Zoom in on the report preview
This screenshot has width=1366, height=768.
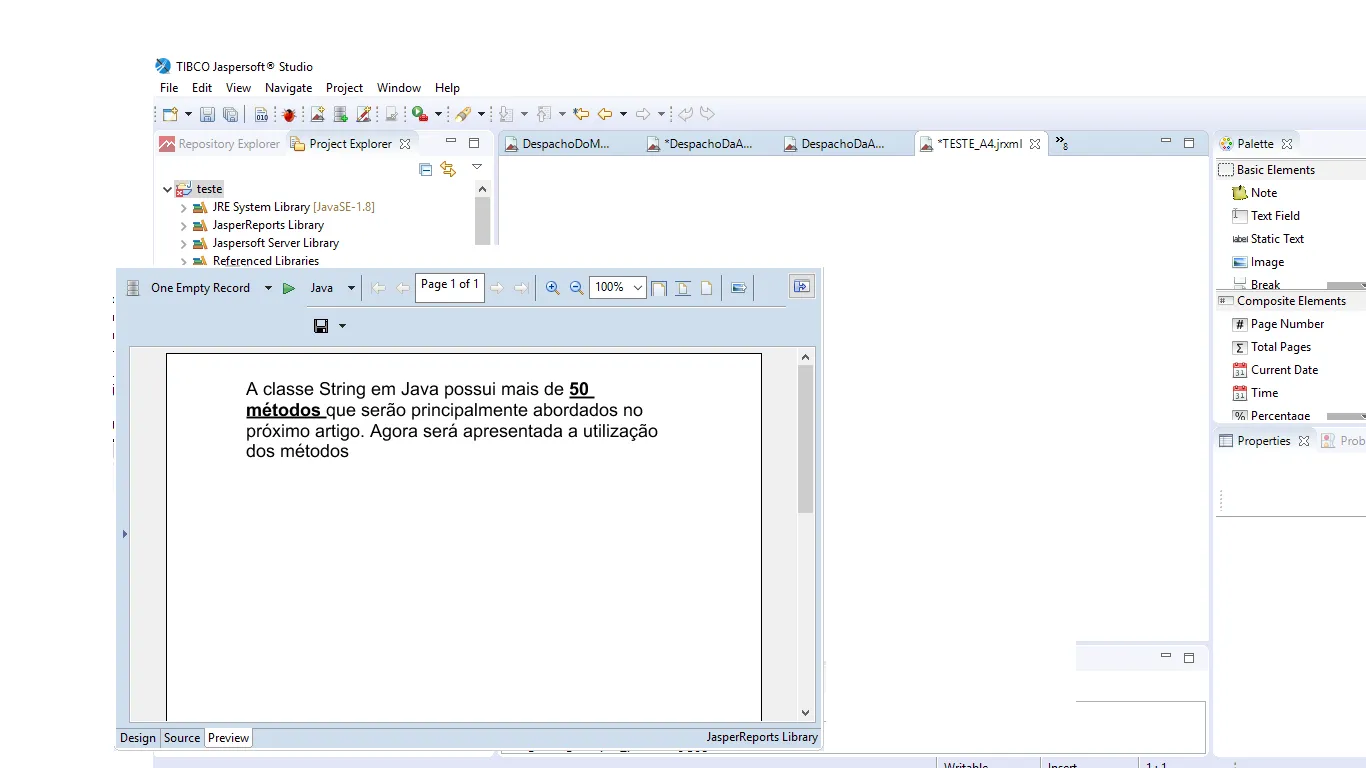(552, 288)
